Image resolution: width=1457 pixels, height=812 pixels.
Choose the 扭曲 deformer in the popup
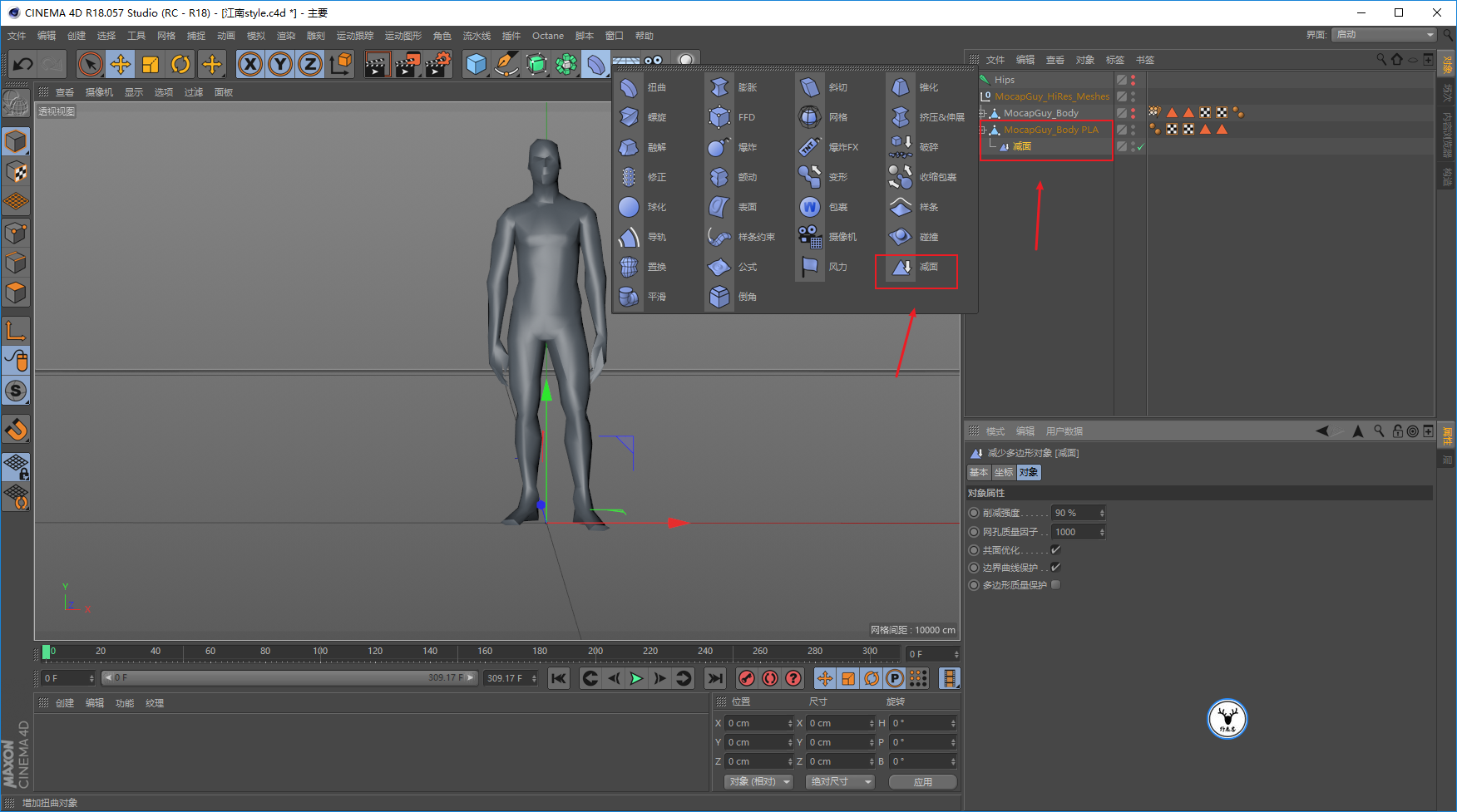(x=645, y=87)
